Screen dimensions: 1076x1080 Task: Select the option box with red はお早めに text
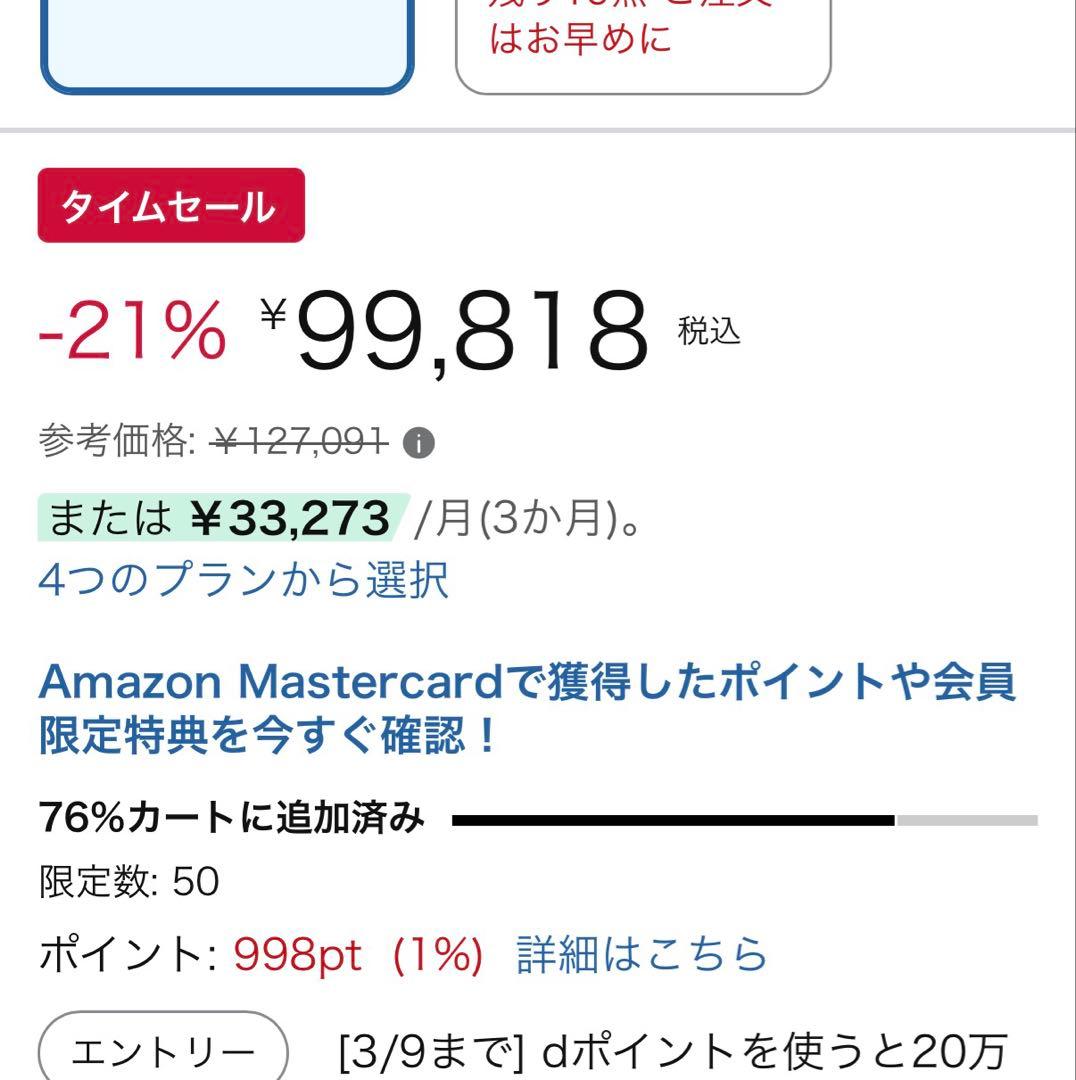tap(643, 45)
